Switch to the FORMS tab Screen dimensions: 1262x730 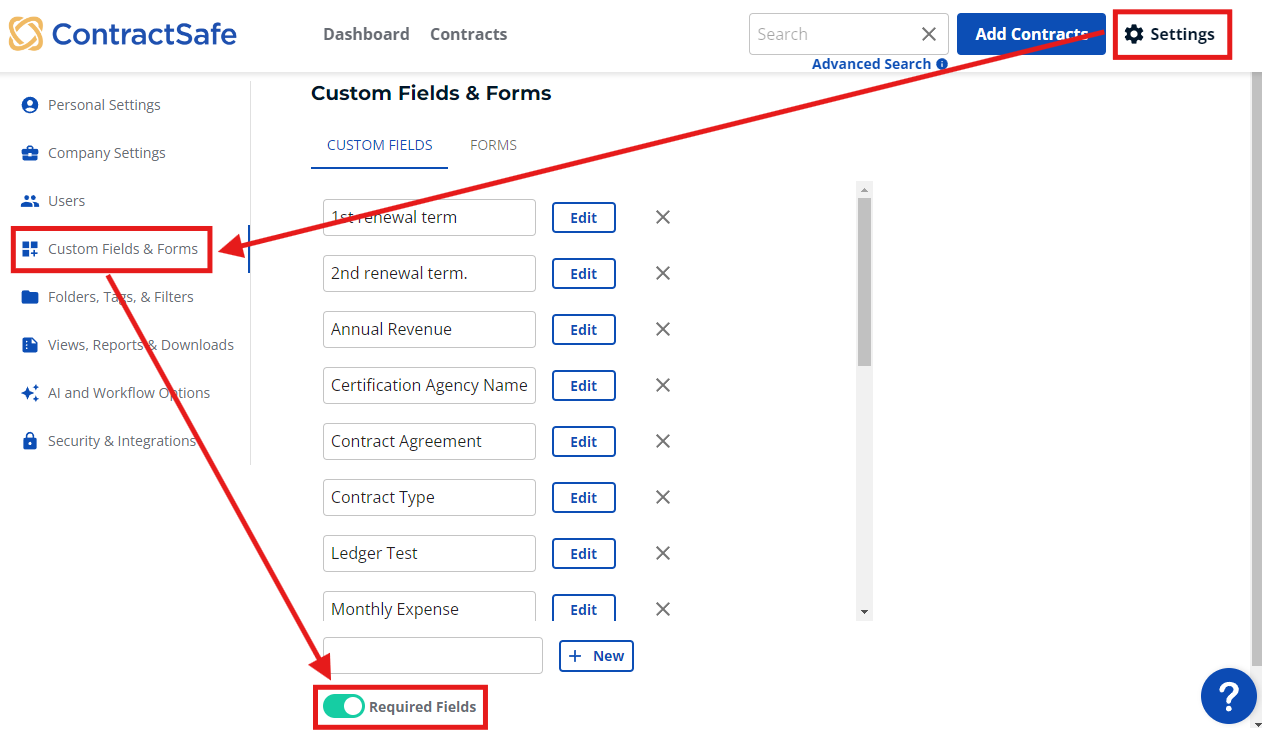click(493, 145)
